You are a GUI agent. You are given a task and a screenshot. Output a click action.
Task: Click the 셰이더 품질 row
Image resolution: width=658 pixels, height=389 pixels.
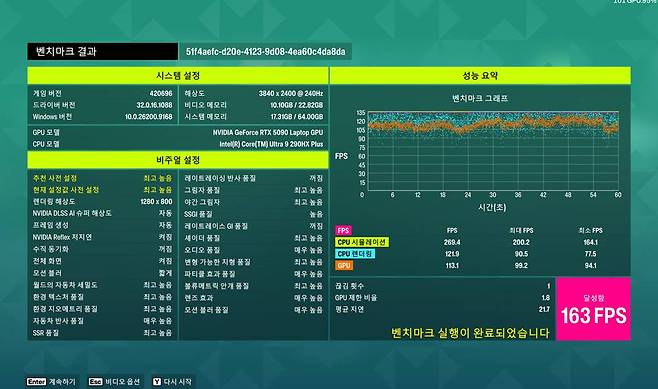pyautogui.click(x=253, y=238)
